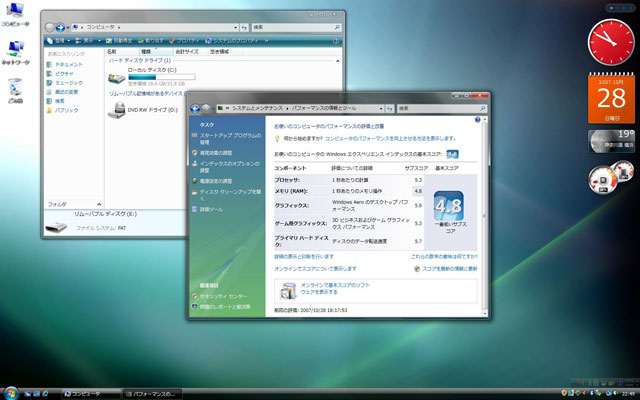Click the weather gadget showing 19°
The width and height of the screenshot is (640, 400).
tap(611, 141)
